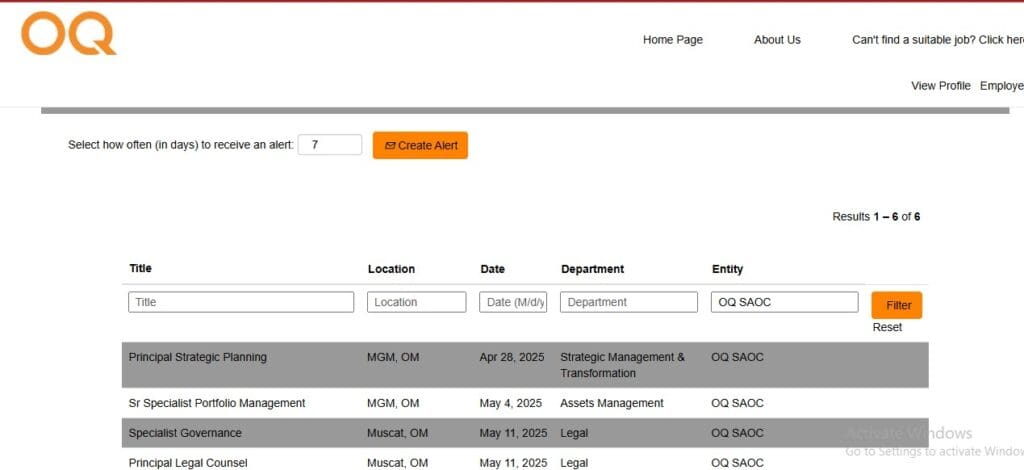Sort by Entity column header
This screenshot has width=1024, height=470.
click(728, 269)
